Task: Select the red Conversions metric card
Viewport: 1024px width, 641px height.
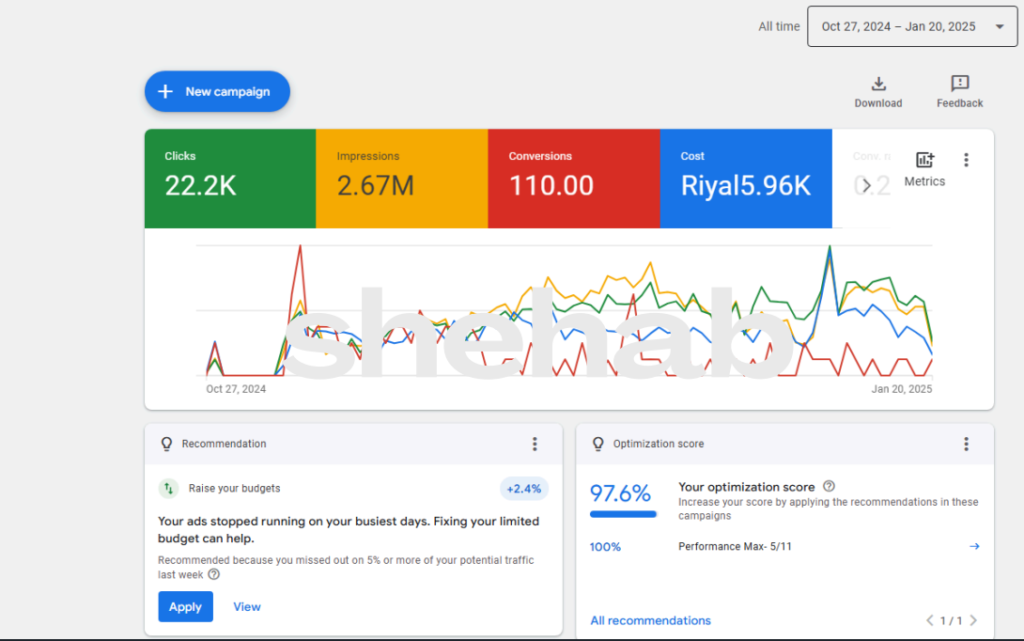Action: (x=573, y=178)
